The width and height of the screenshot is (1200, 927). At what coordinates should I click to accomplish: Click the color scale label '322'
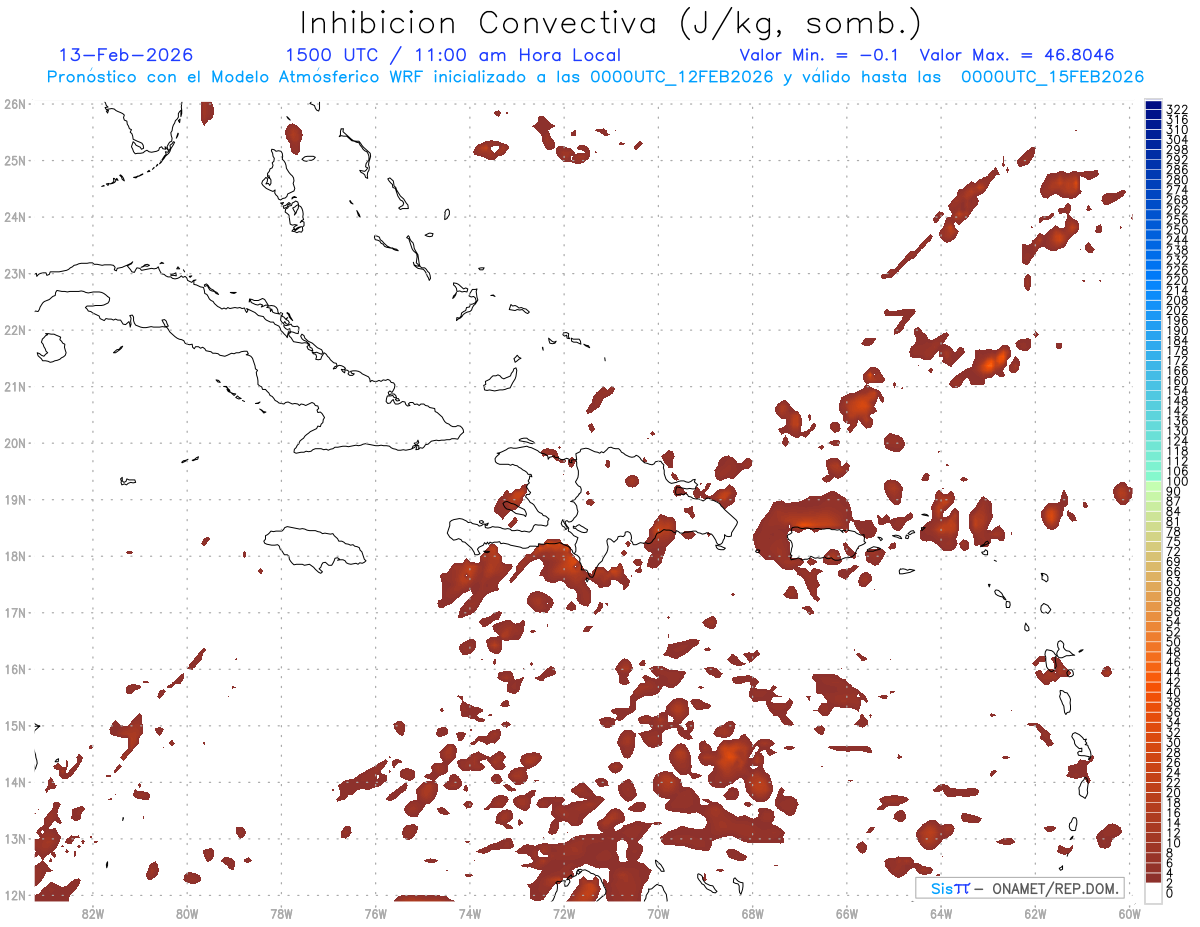(1177, 109)
